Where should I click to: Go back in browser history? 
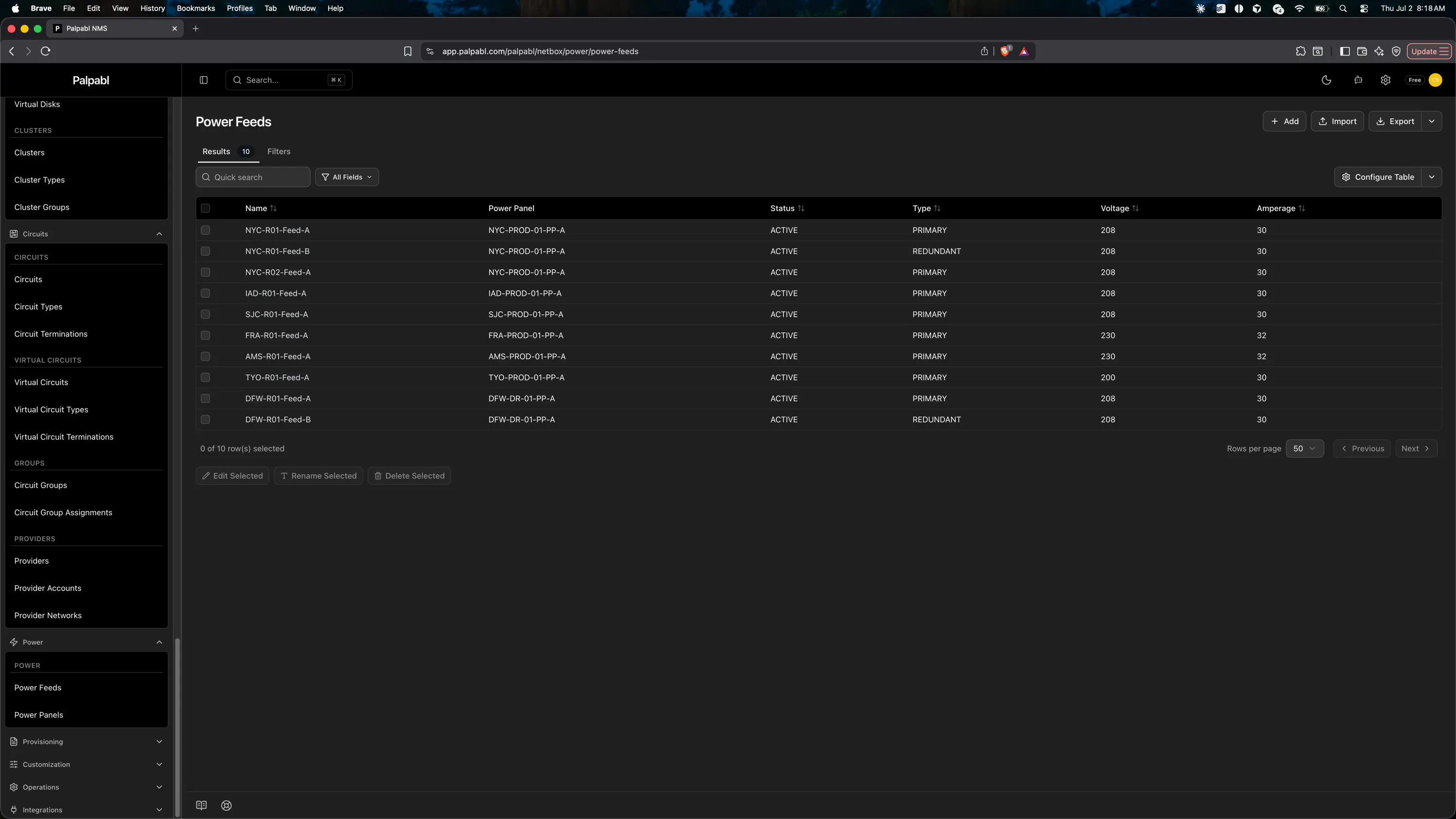(12, 51)
